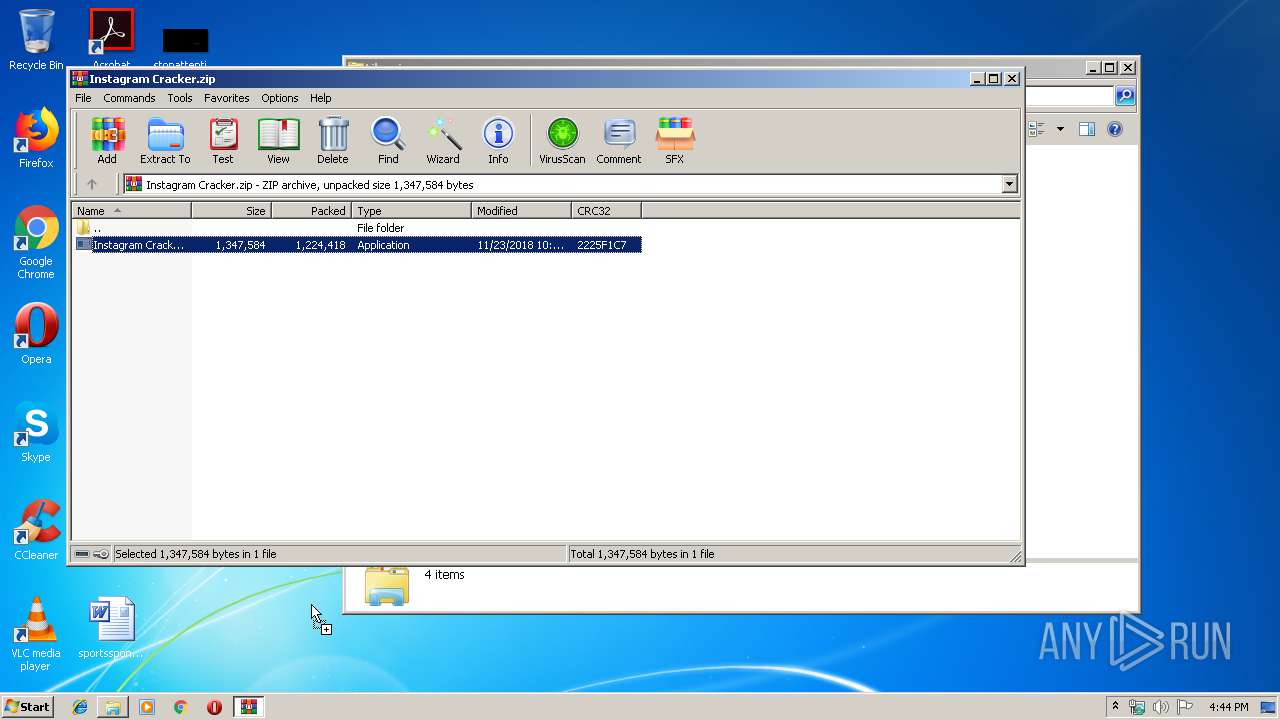Sort by the Modified column header

click(522, 211)
